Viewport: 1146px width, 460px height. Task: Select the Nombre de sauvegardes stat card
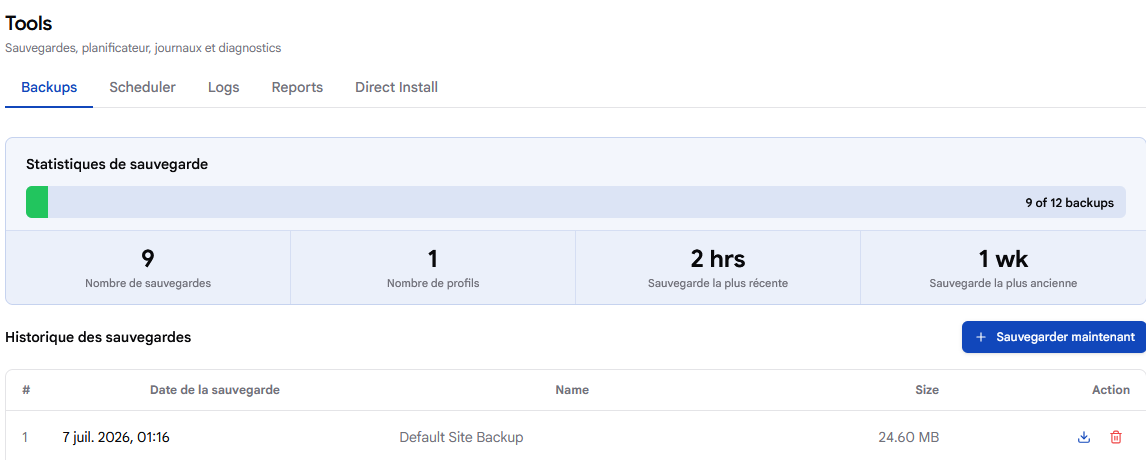[148, 268]
